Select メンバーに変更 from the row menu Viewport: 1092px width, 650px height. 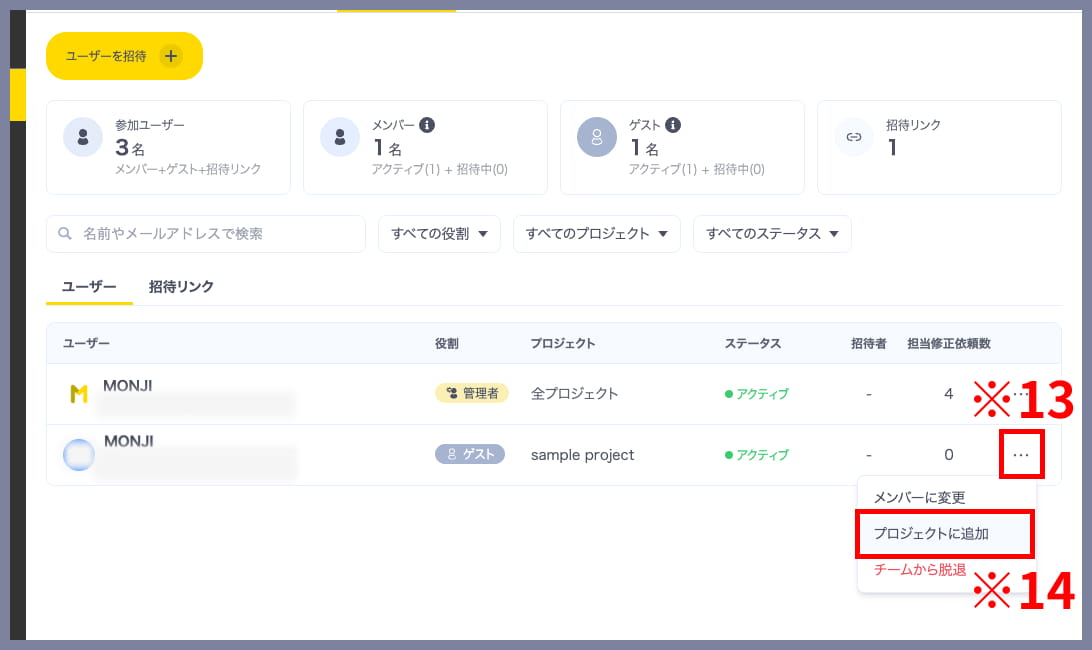(919, 497)
